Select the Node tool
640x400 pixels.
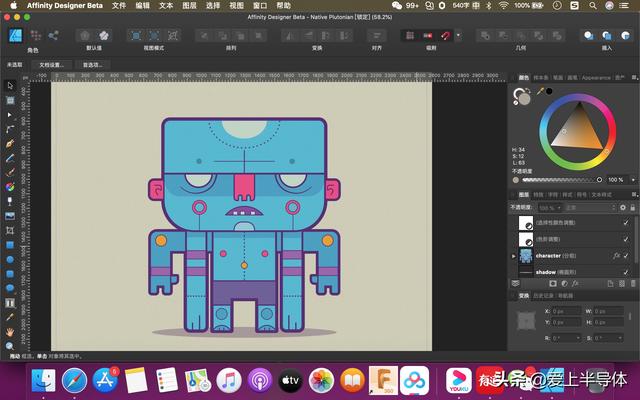click(x=10, y=115)
